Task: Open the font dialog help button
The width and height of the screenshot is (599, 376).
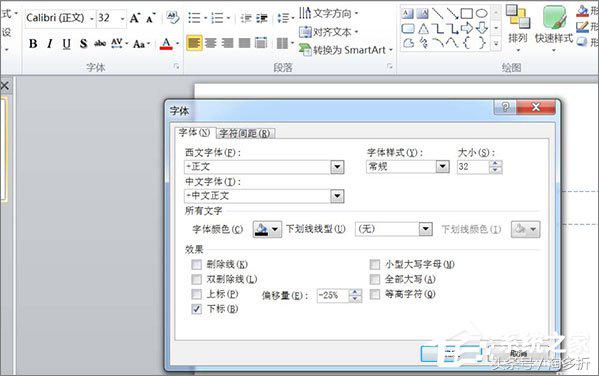Action: pos(505,107)
